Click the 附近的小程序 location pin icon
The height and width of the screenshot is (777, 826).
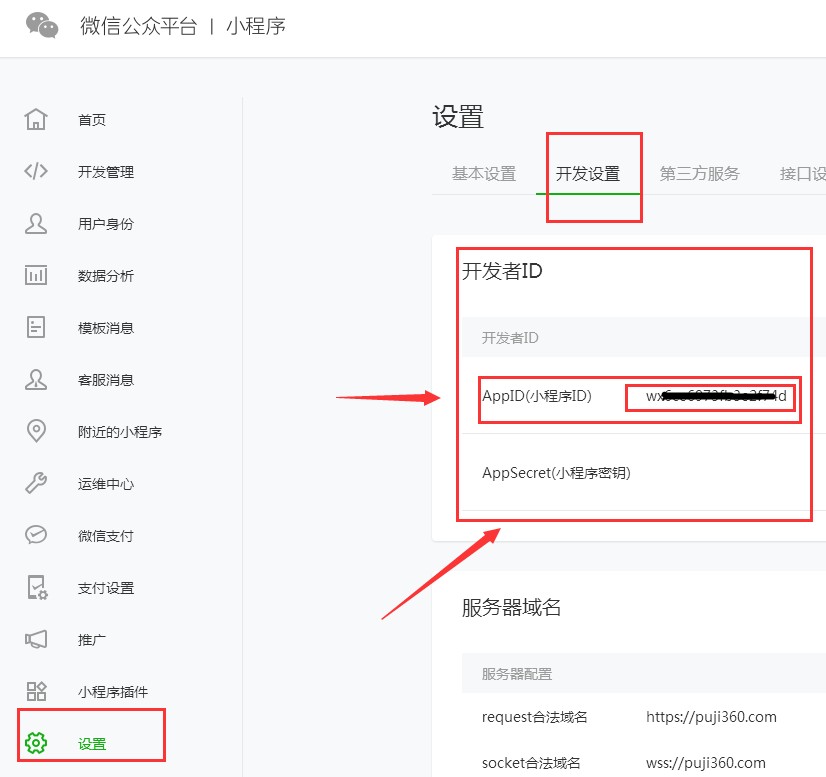click(x=35, y=431)
